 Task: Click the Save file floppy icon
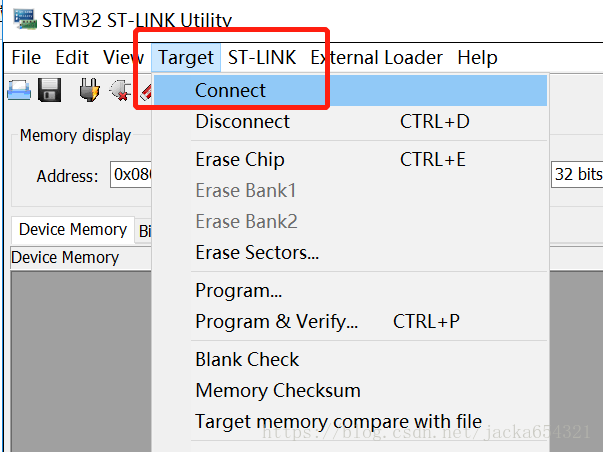[x=50, y=92]
